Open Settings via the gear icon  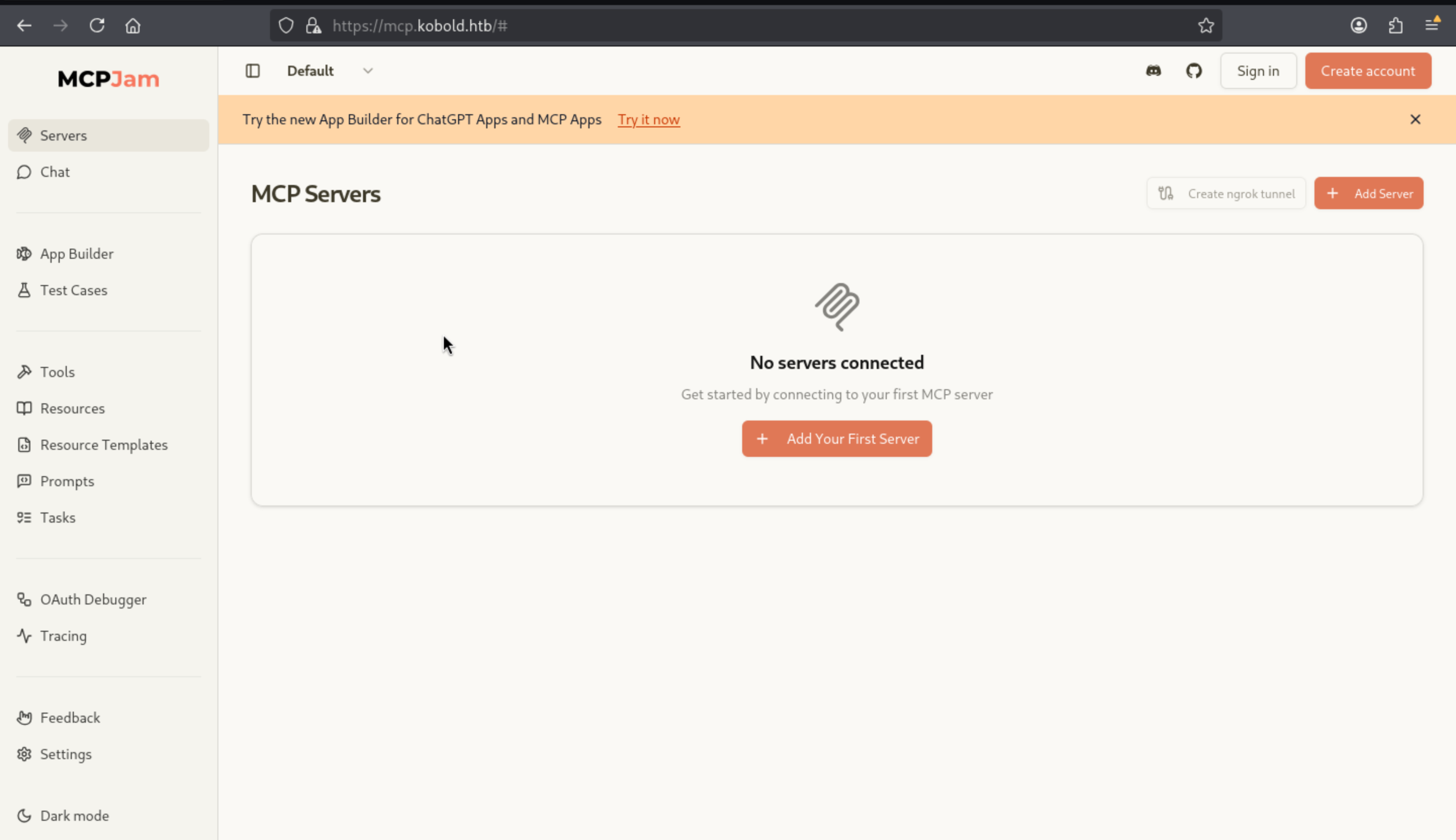coord(24,754)
